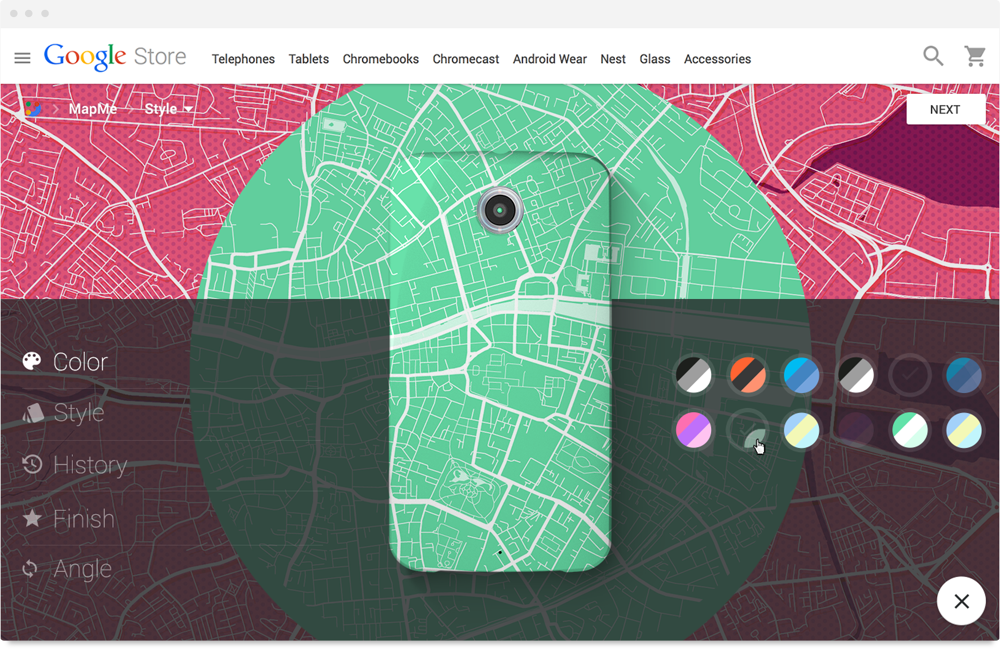Select the currently checked color swatch
This screenshot has height=649, width=1000.
910,375
